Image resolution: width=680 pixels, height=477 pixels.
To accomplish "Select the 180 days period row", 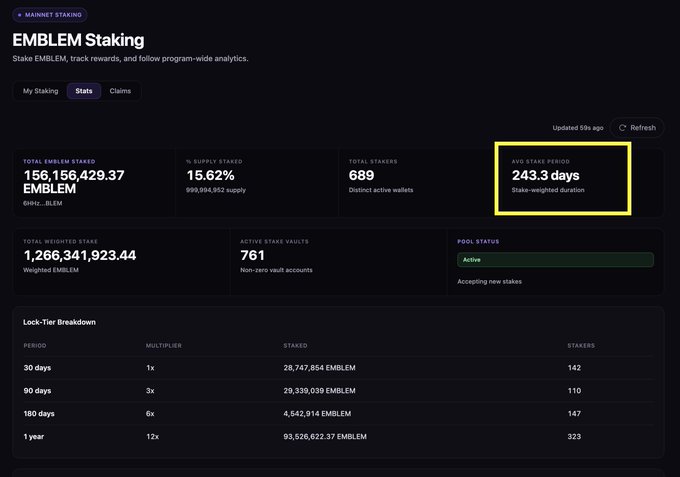I will pyautogui.click(x=338, y=414).
